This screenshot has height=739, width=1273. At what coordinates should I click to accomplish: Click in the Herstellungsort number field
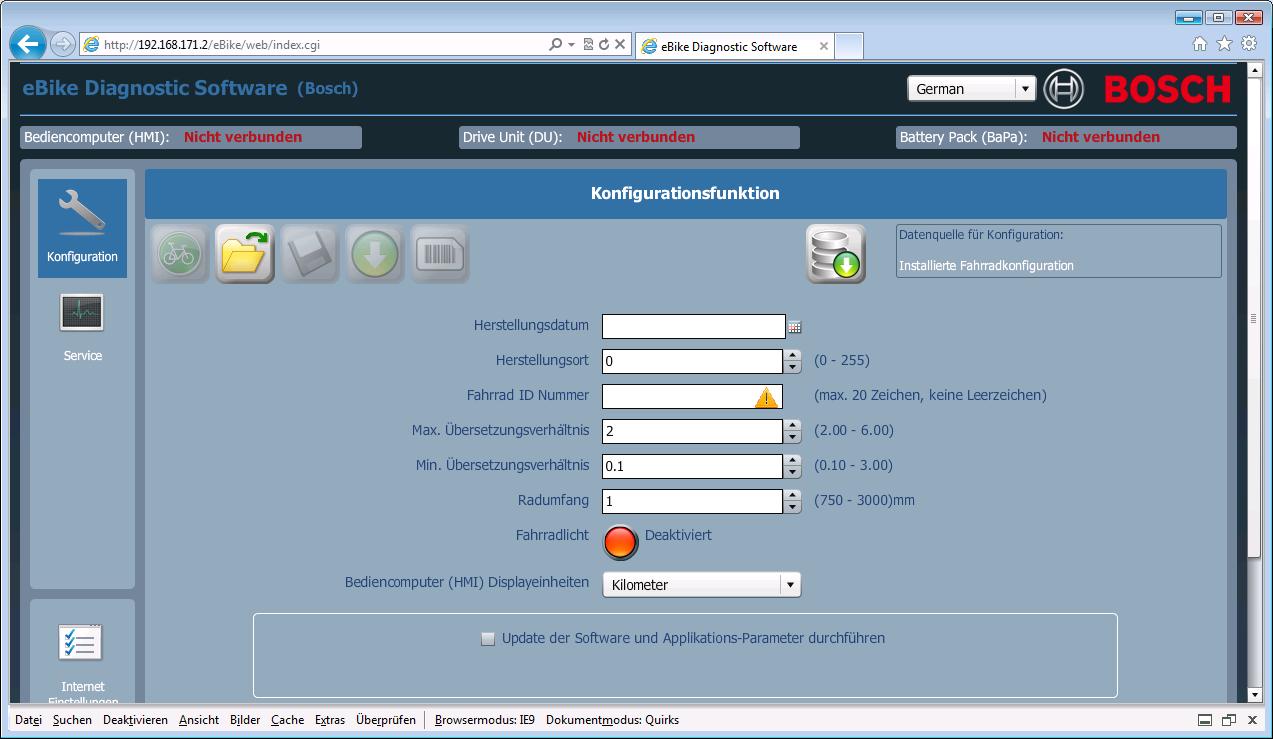(x=692, y=361)
